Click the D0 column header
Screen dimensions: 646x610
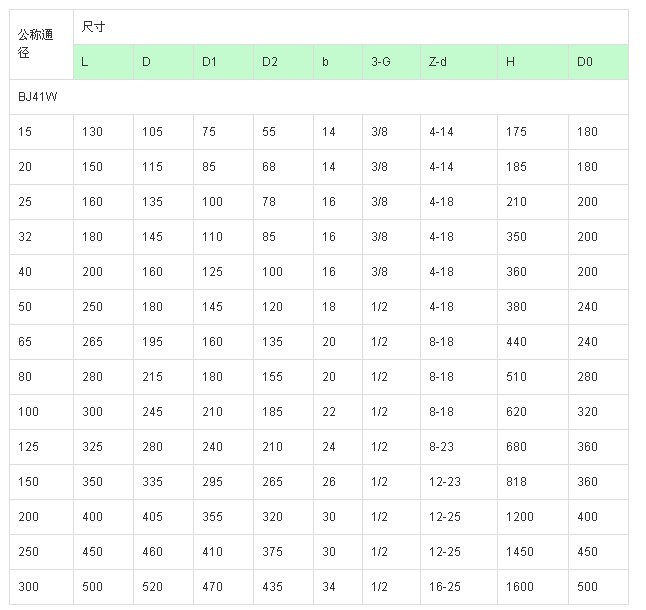(585, 62)
